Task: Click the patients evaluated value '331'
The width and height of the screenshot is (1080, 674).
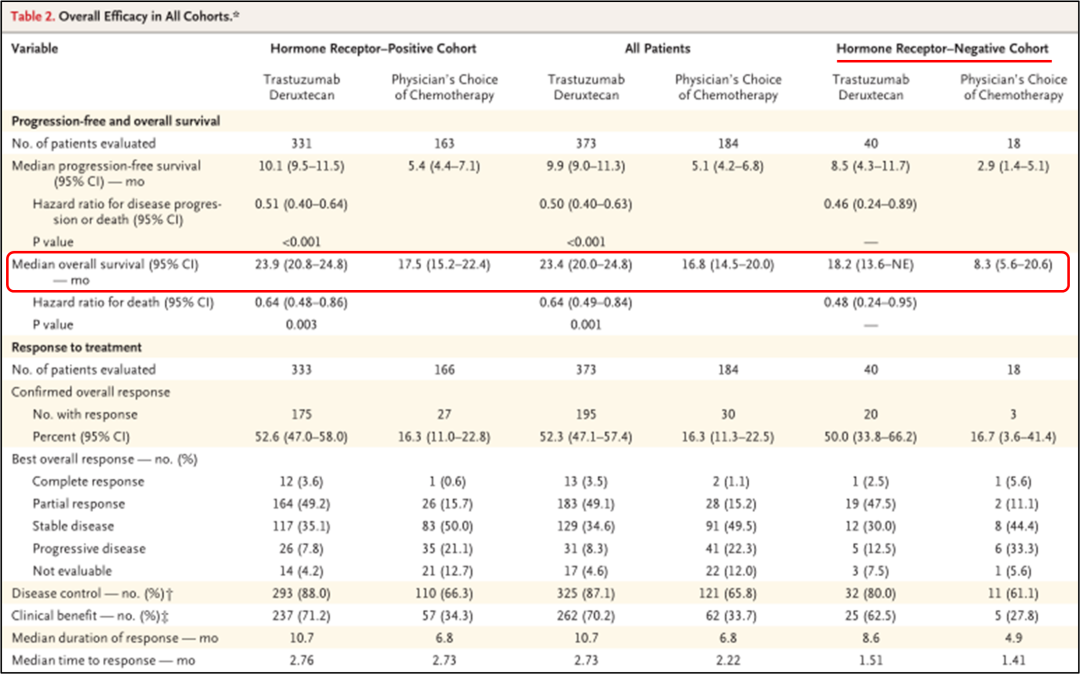Action: pyautogui.click(x=301, y=143)
